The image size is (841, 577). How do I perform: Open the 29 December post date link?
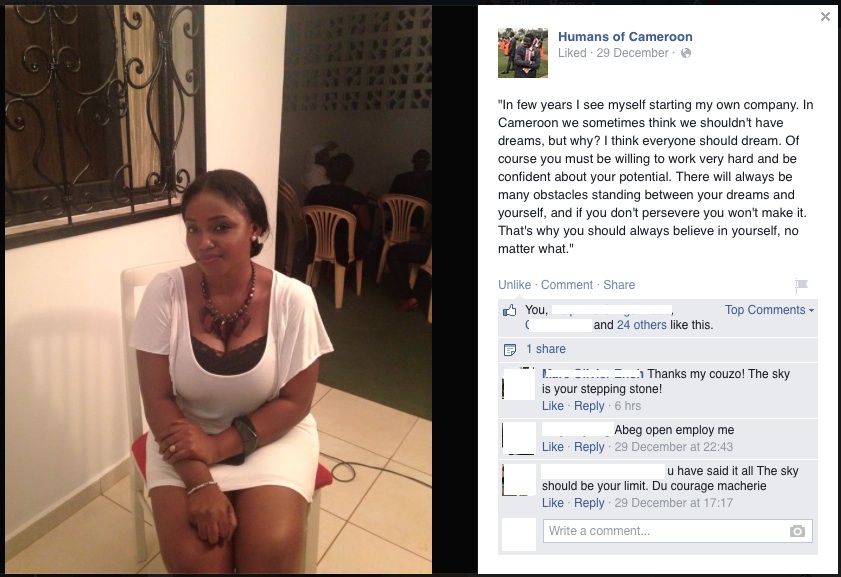point(632,53)
